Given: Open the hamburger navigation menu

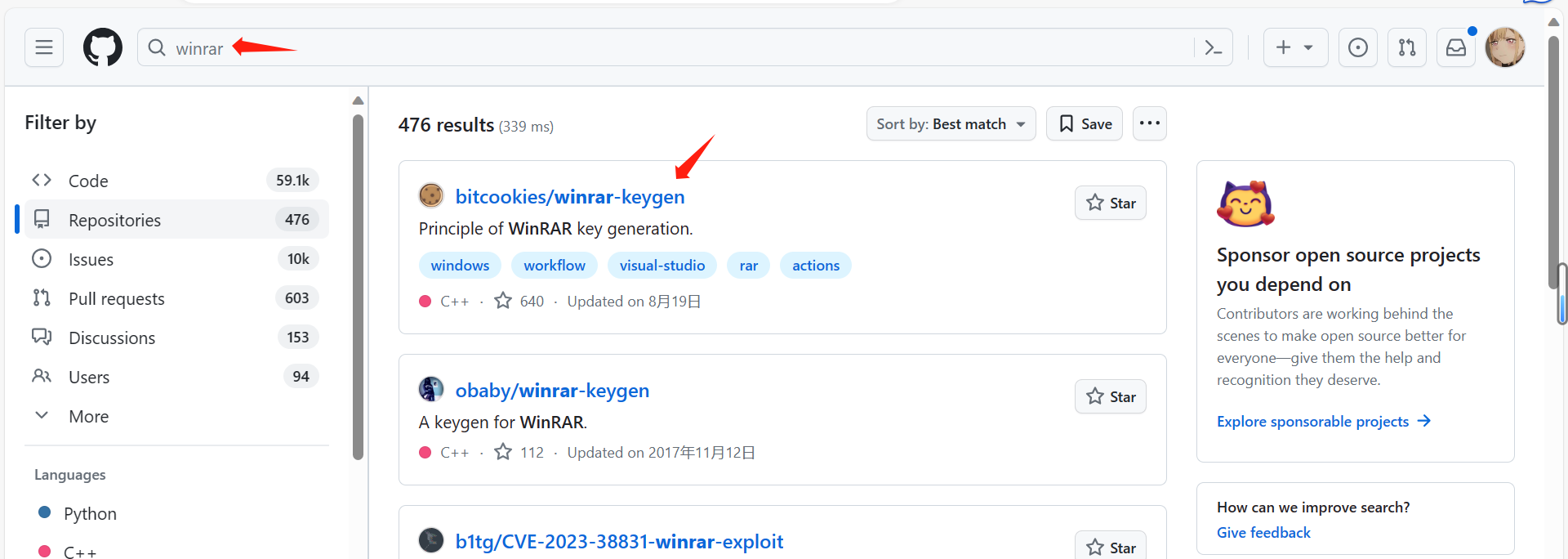Looking at the screenshot, I should 44,47.
